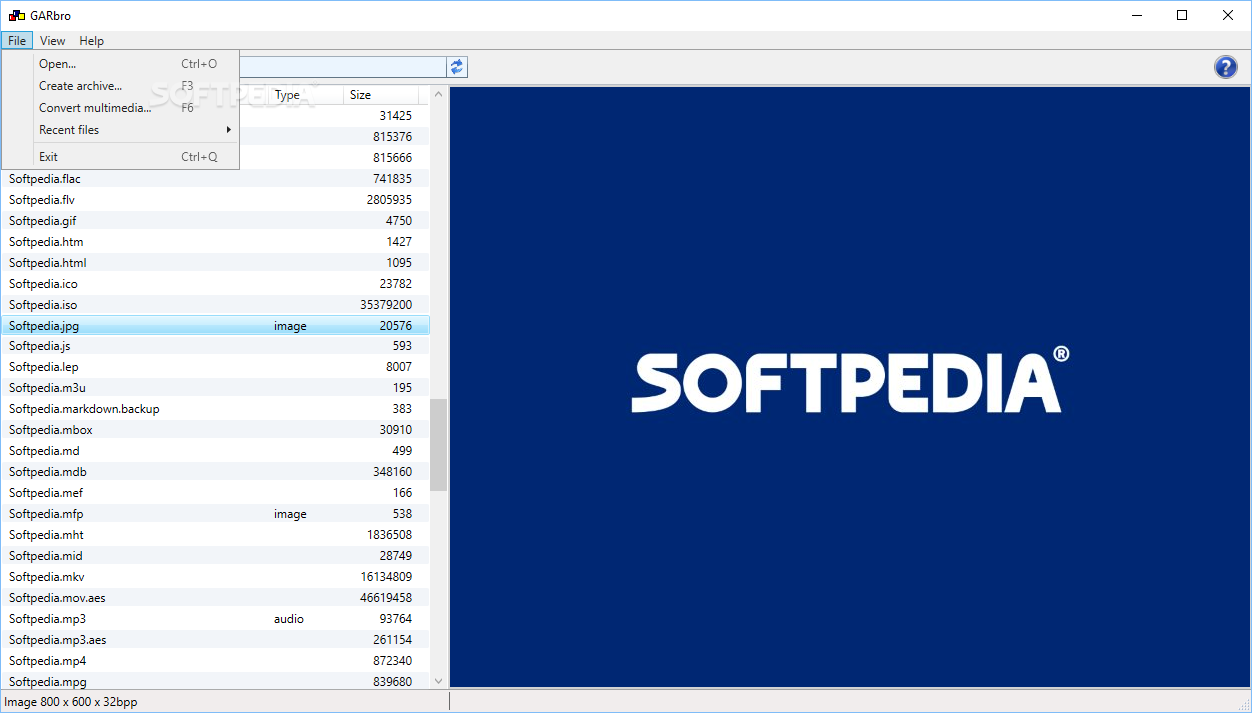The image size is (1252, 713).
Task: Click the file list scrollbar thumb
Action: (x=438, y=444)
